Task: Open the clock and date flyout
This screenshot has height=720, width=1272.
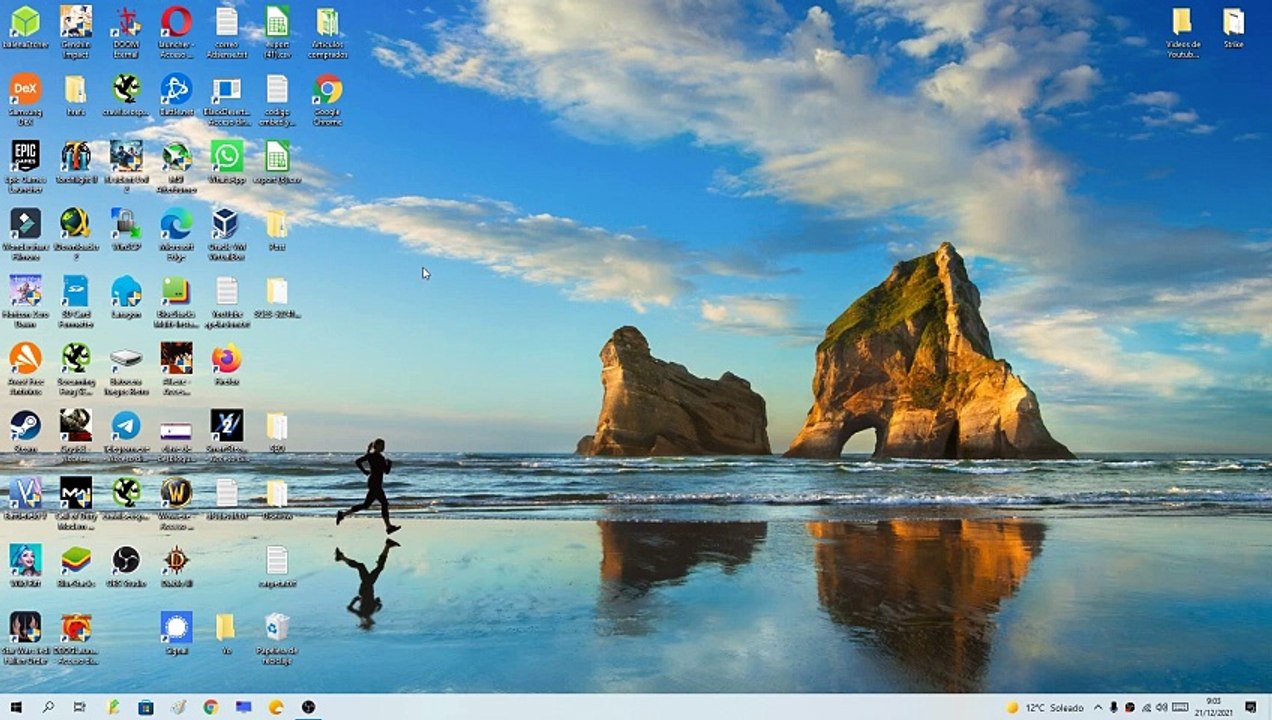Action: [1213, 707]
